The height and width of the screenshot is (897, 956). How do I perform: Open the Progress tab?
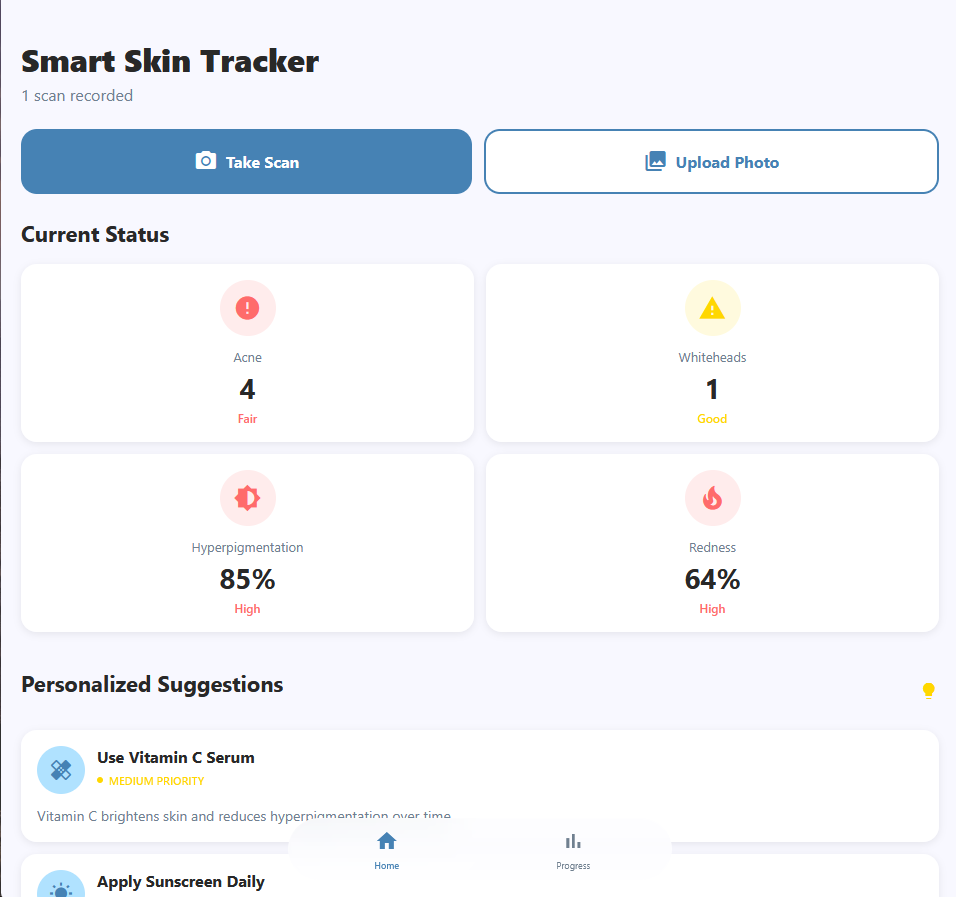click(573, 849)
